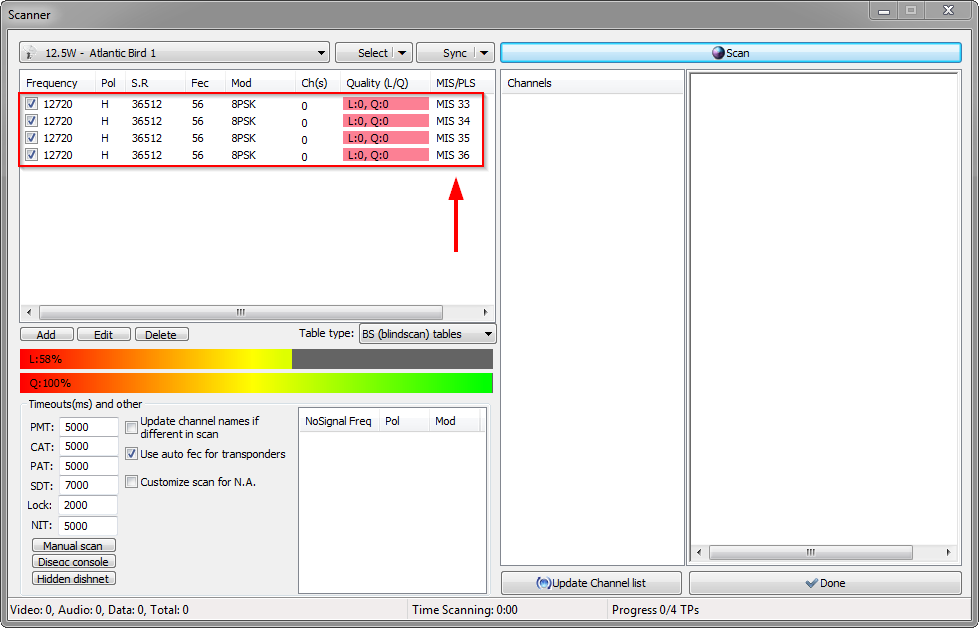
Task: Uncheck the MIS 33 transponder checkbox
Action: coord(31,104)
